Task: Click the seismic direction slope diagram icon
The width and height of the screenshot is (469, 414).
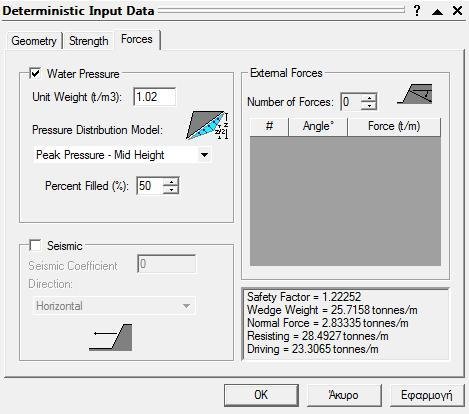Action: tap(111, 337)
